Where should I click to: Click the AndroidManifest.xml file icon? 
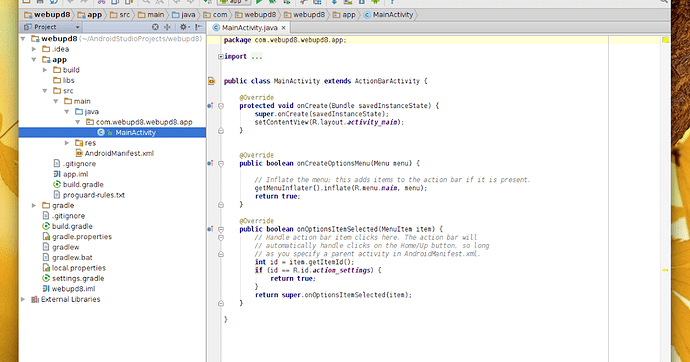pos(79,153)
